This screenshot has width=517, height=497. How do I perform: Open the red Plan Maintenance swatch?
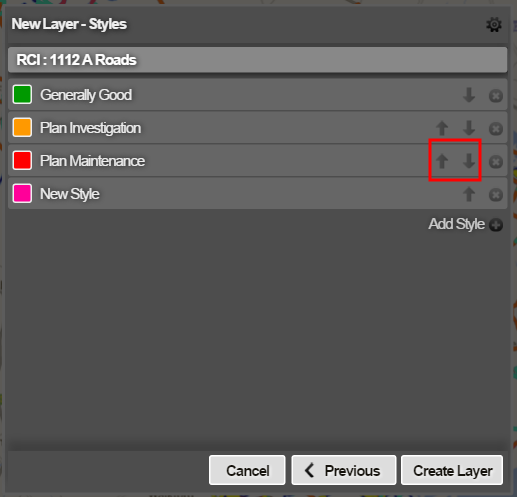(22, 160)
